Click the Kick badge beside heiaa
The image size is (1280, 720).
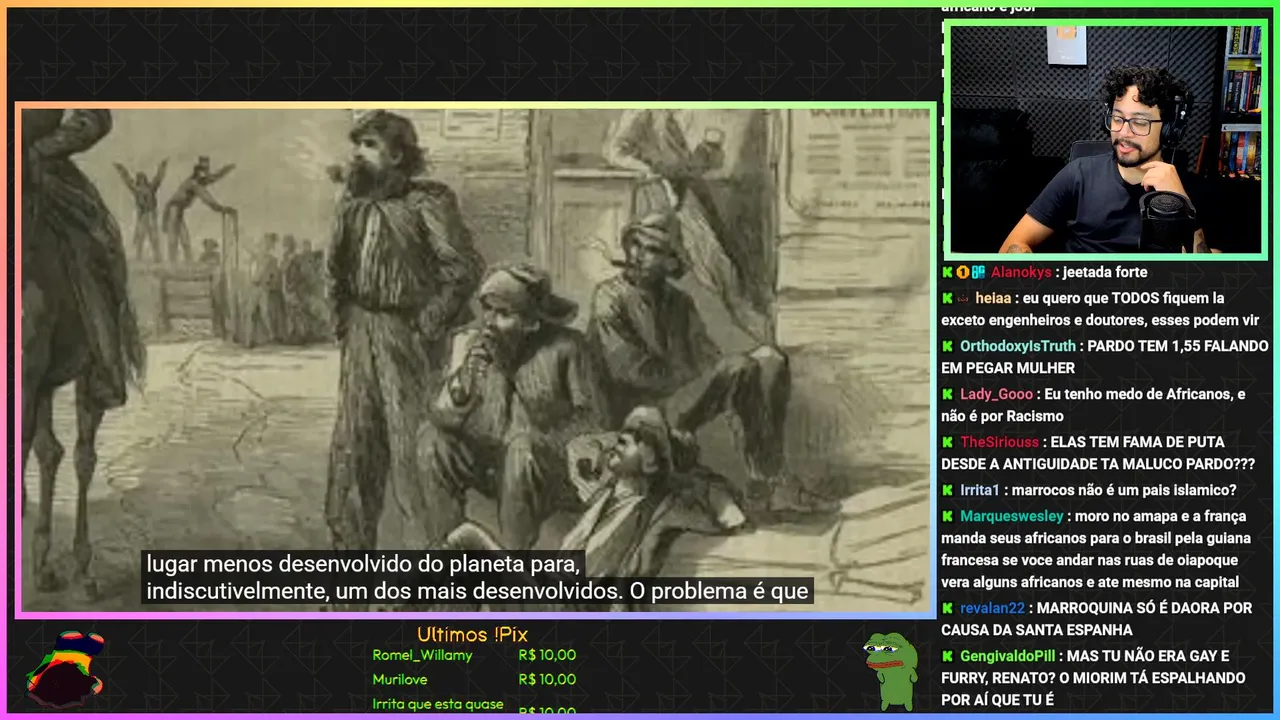pyautogui.click(x=947, y=298)
